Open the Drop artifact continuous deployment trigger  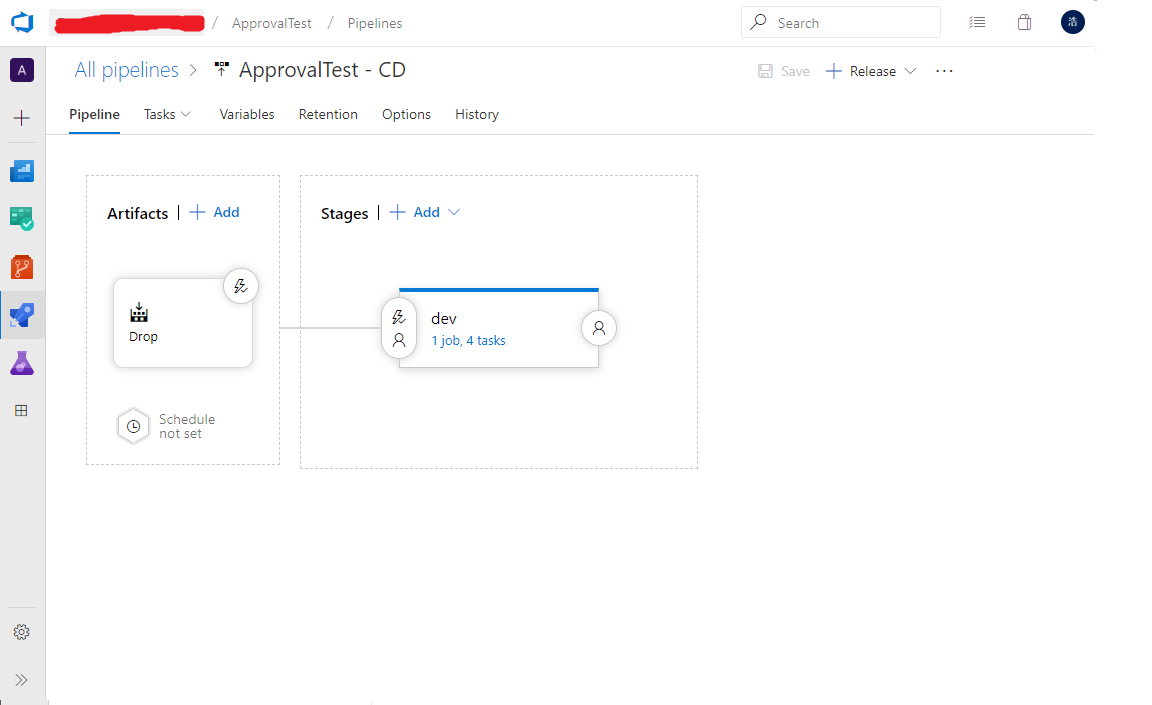[x=241, y=286]
